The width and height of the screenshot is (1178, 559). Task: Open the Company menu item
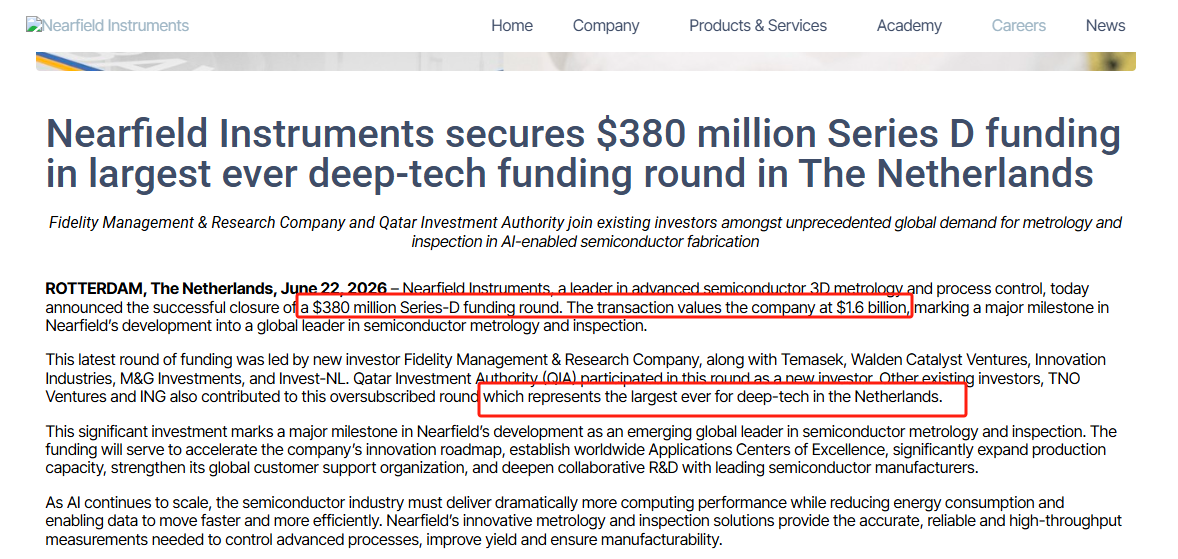pos(606,26)
